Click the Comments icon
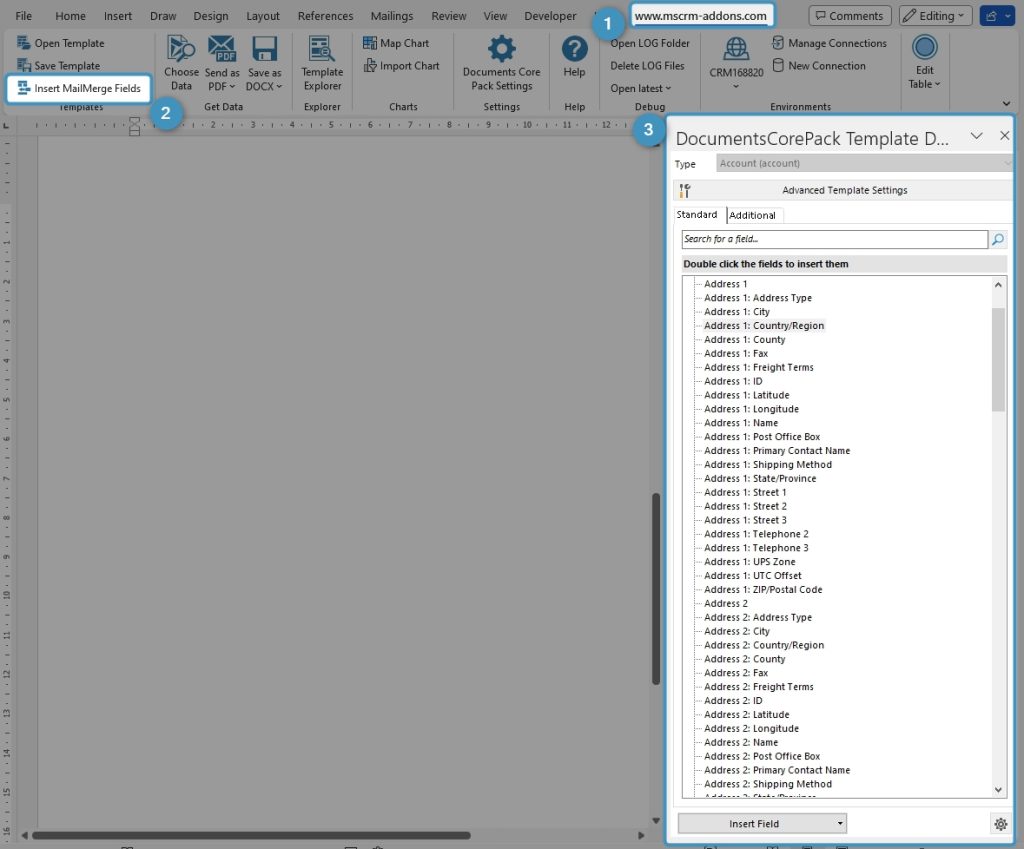The image size is (1024, 849). [x=849, y=15]
